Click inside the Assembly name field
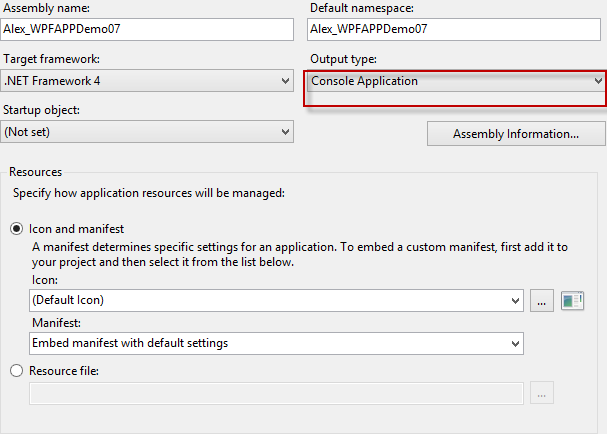This screenshot has width=607, height=434. (x=147, y=29)
